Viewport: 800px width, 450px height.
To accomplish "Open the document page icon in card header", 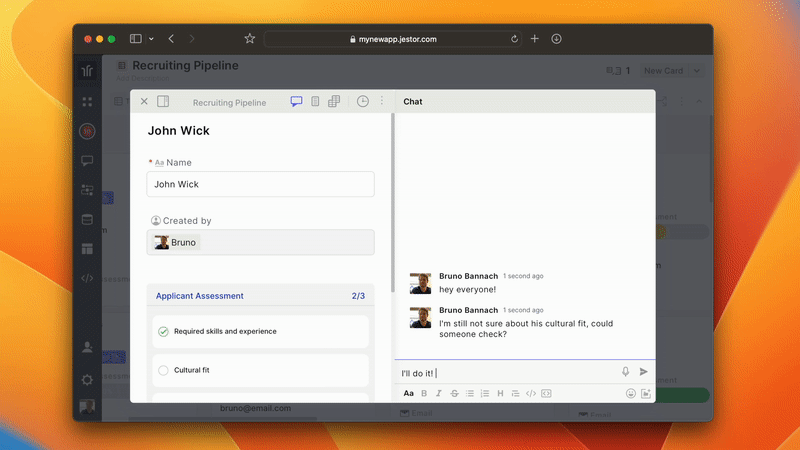I will coord(315,102).
